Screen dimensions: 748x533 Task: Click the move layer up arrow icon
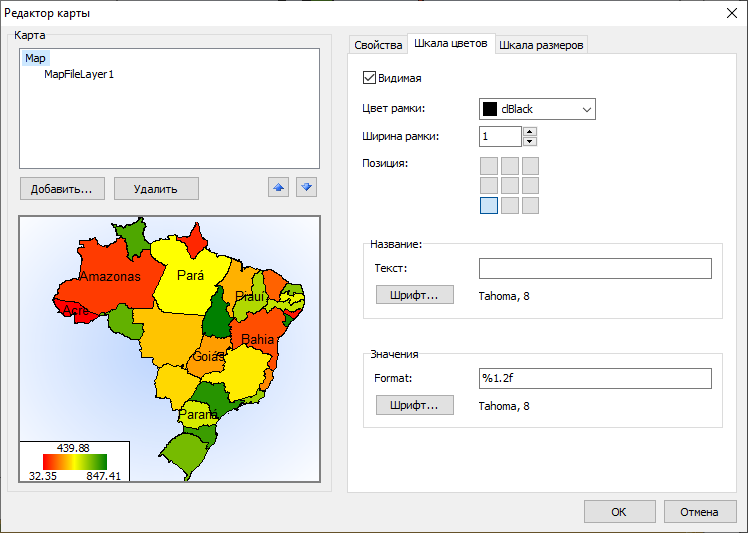[279, 188]
